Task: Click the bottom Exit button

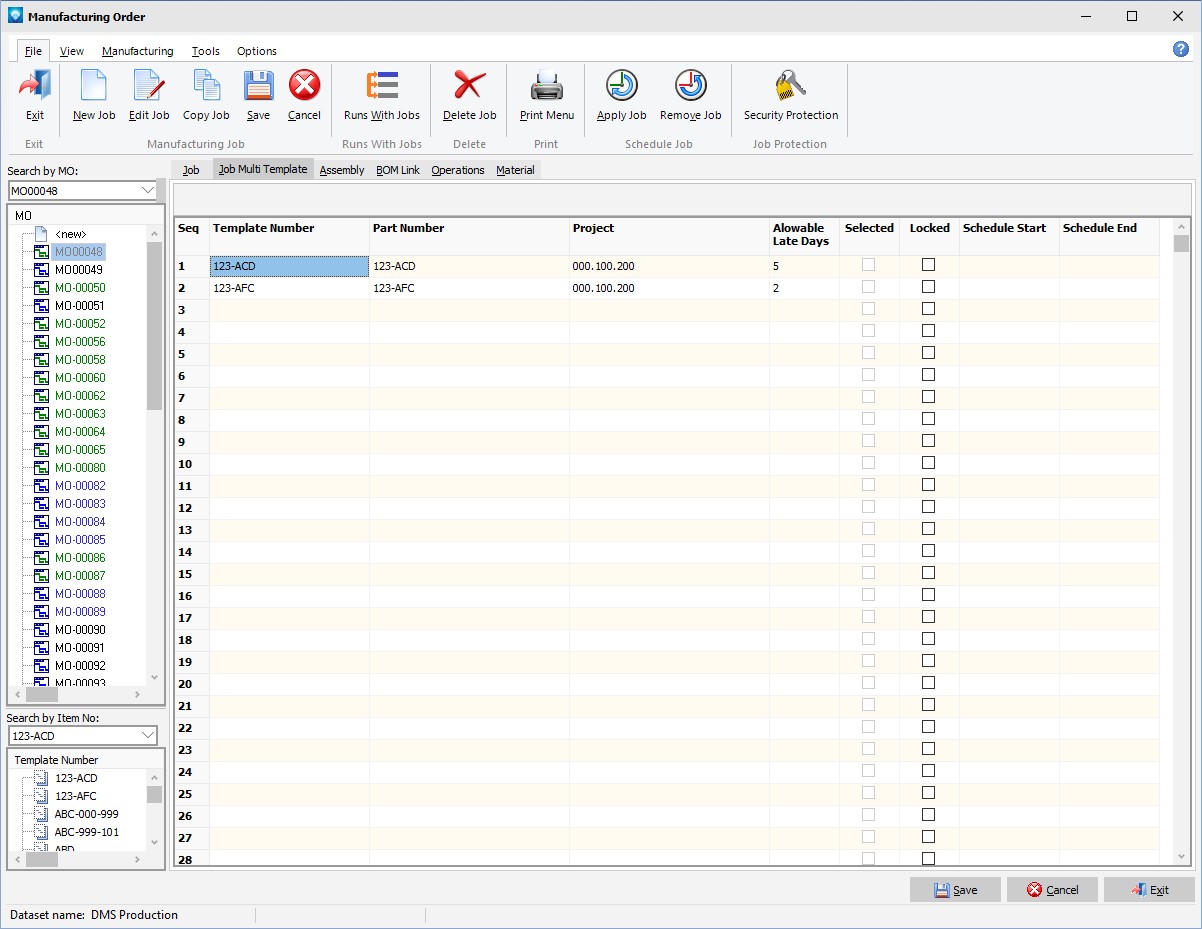Action: pyautogui.click(x=1149, y=890)
